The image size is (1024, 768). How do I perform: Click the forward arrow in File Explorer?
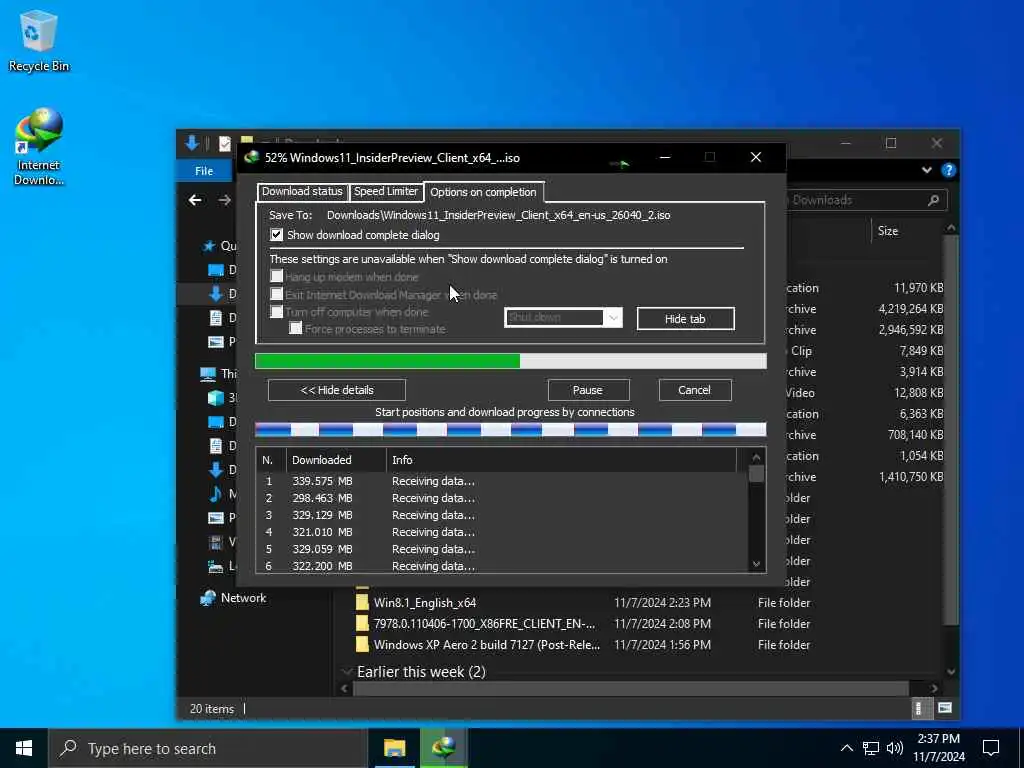[x=224, y=200]
